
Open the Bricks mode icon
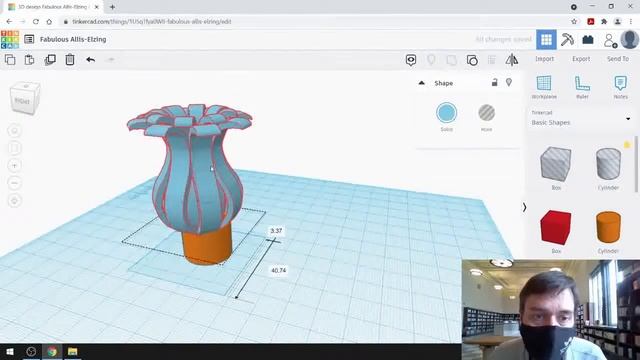tap(588, 40)
